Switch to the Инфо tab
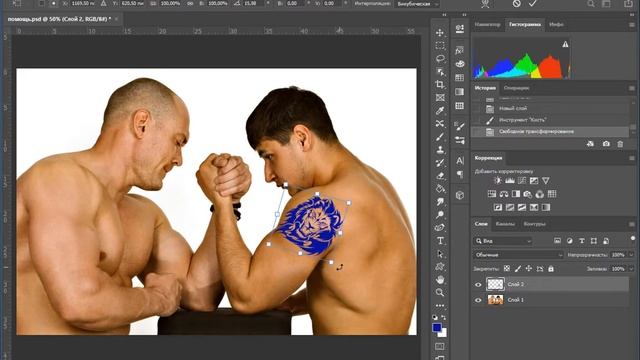Viewport: 640px width, 360px height. pyautogui.click(x=556, y=24)
